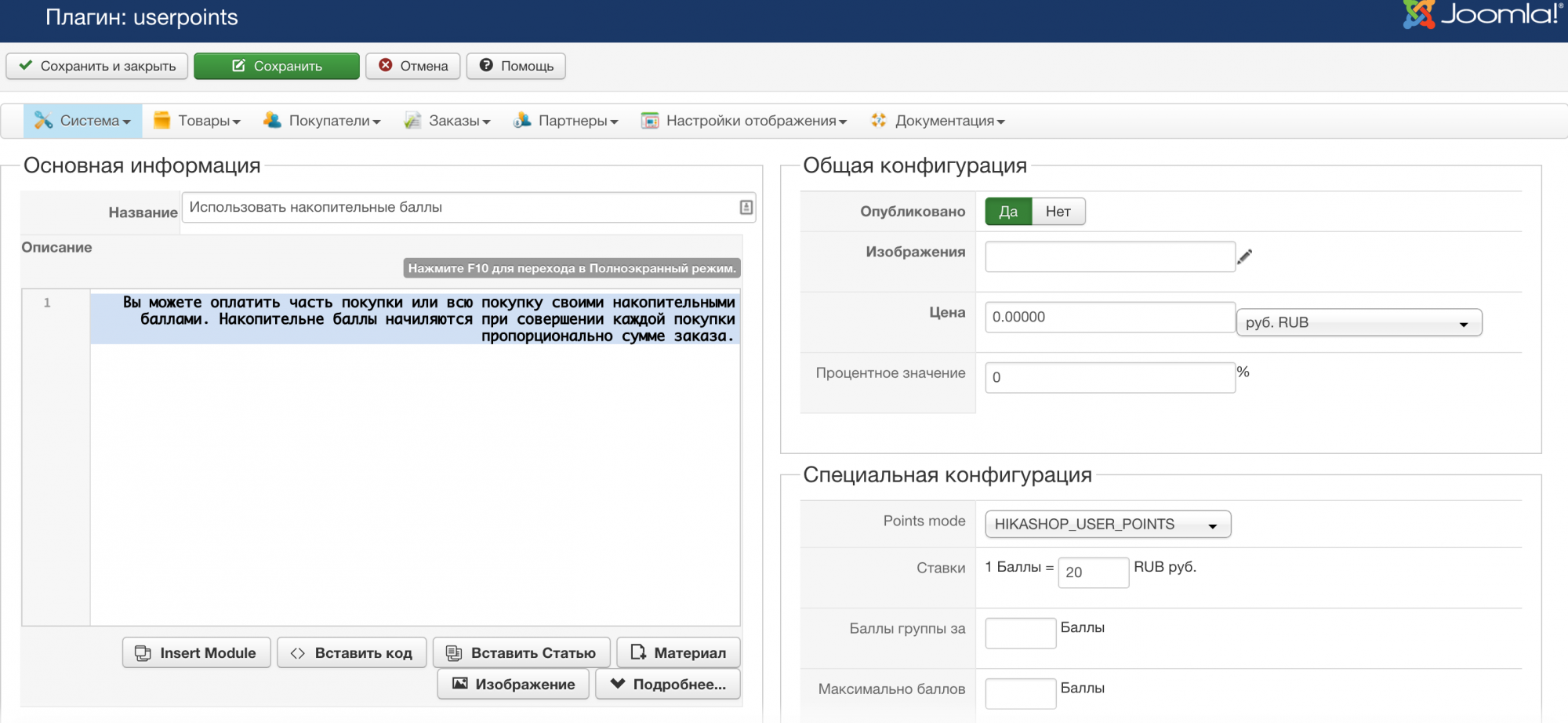Viewport: 1568px width, 723px height.
Task: Set Опубликовано to Да
Action: [x=1008, y=212]
